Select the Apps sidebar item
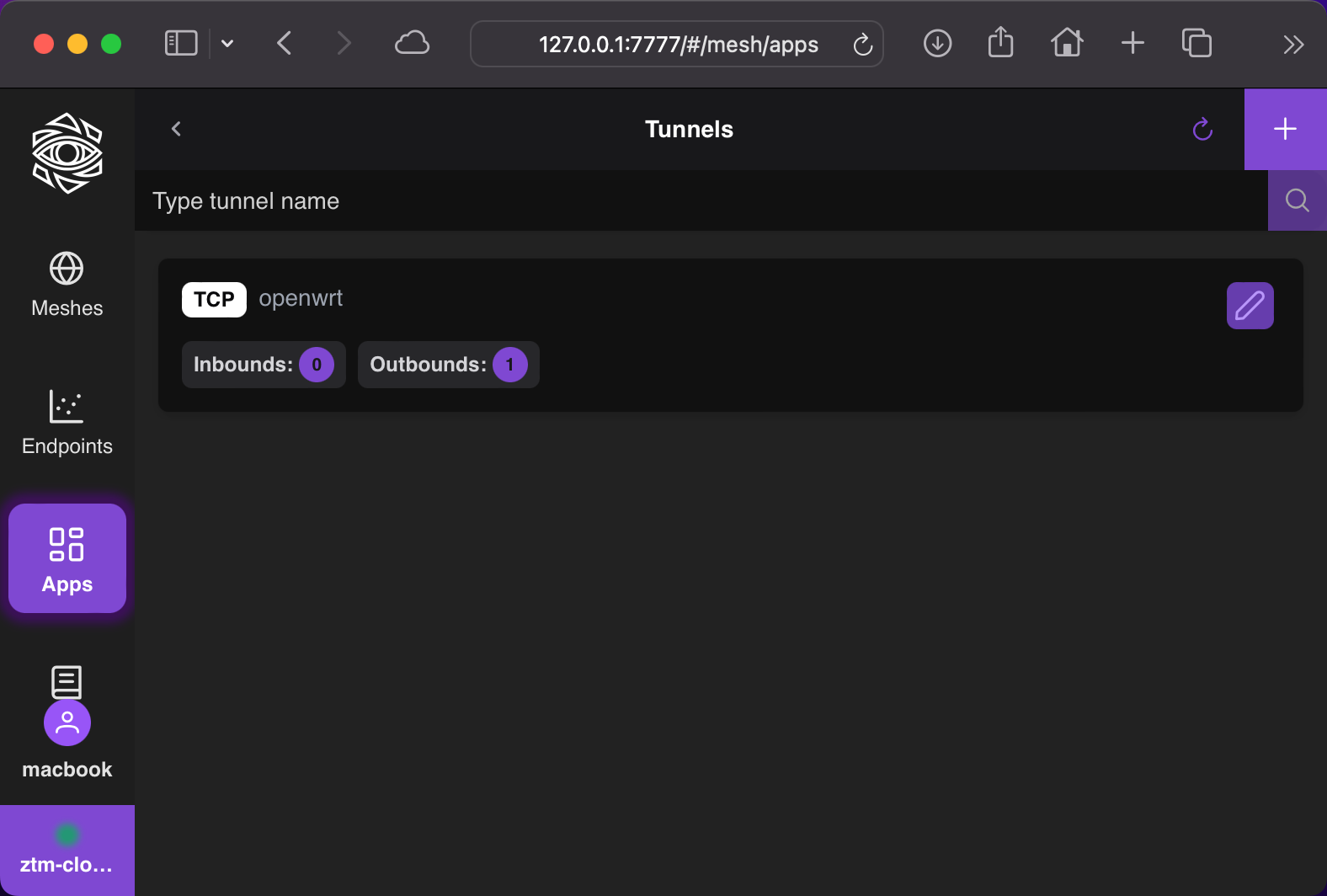Image resolution: width=1327 pixels, height=896 pixels. pos(67,558)
